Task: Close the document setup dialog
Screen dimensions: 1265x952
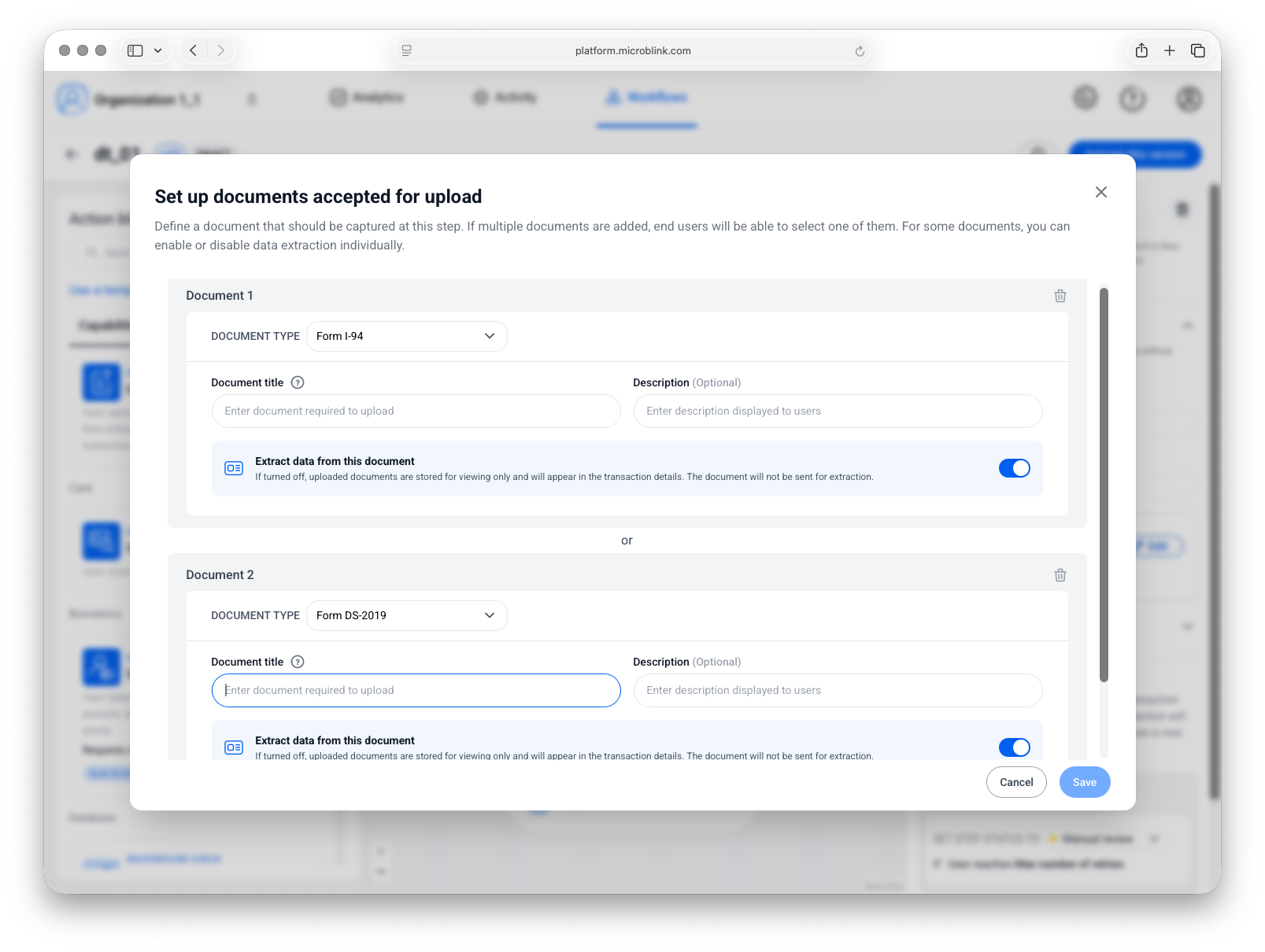Action: coord(1100,192)
